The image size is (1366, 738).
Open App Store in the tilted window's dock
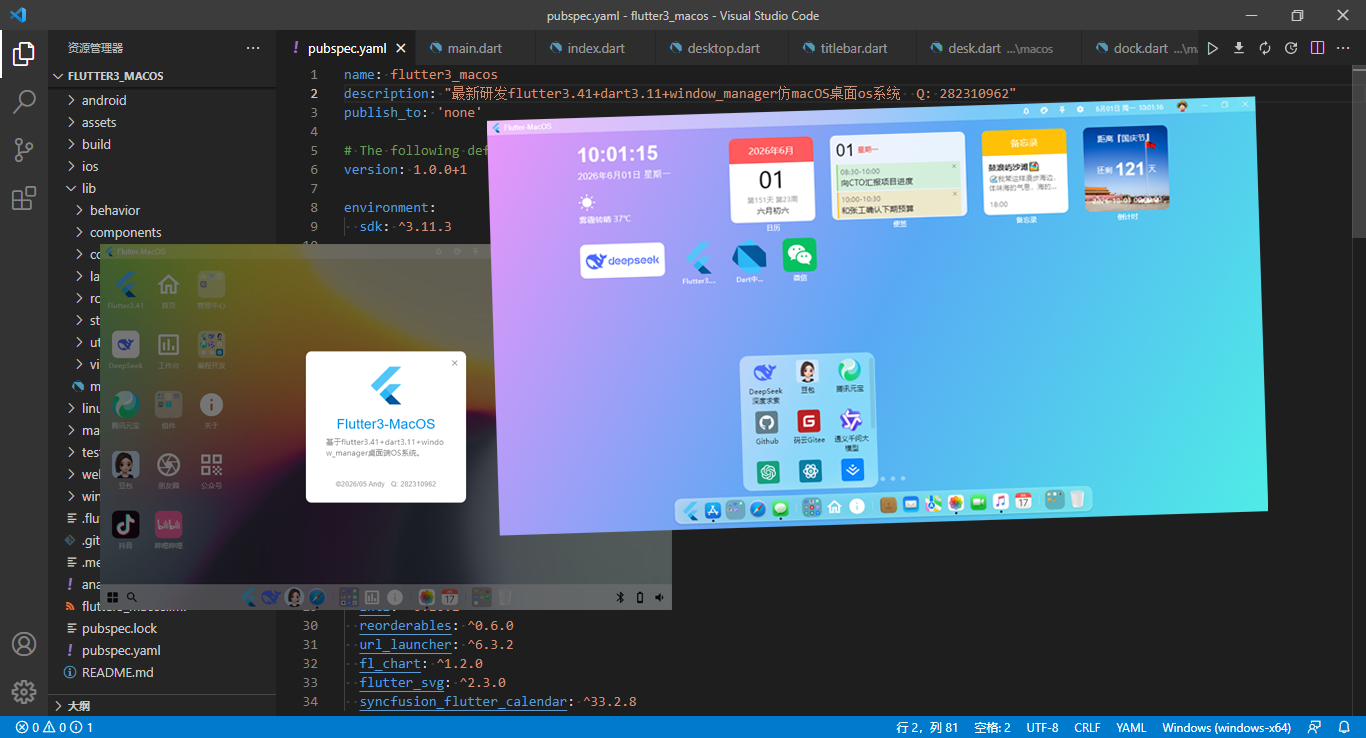click(713, 511)
